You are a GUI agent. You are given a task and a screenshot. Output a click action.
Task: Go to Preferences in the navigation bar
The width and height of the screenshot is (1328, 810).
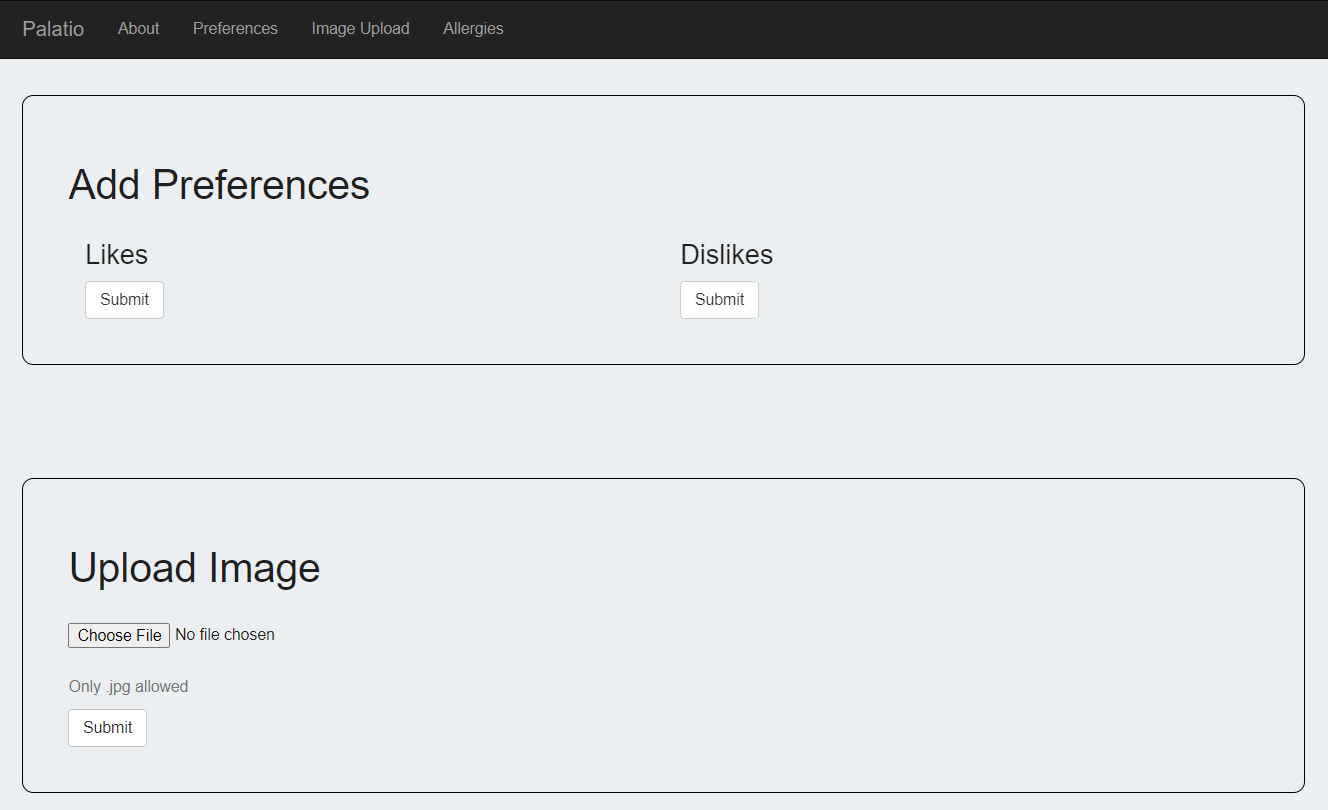point(235,29)
